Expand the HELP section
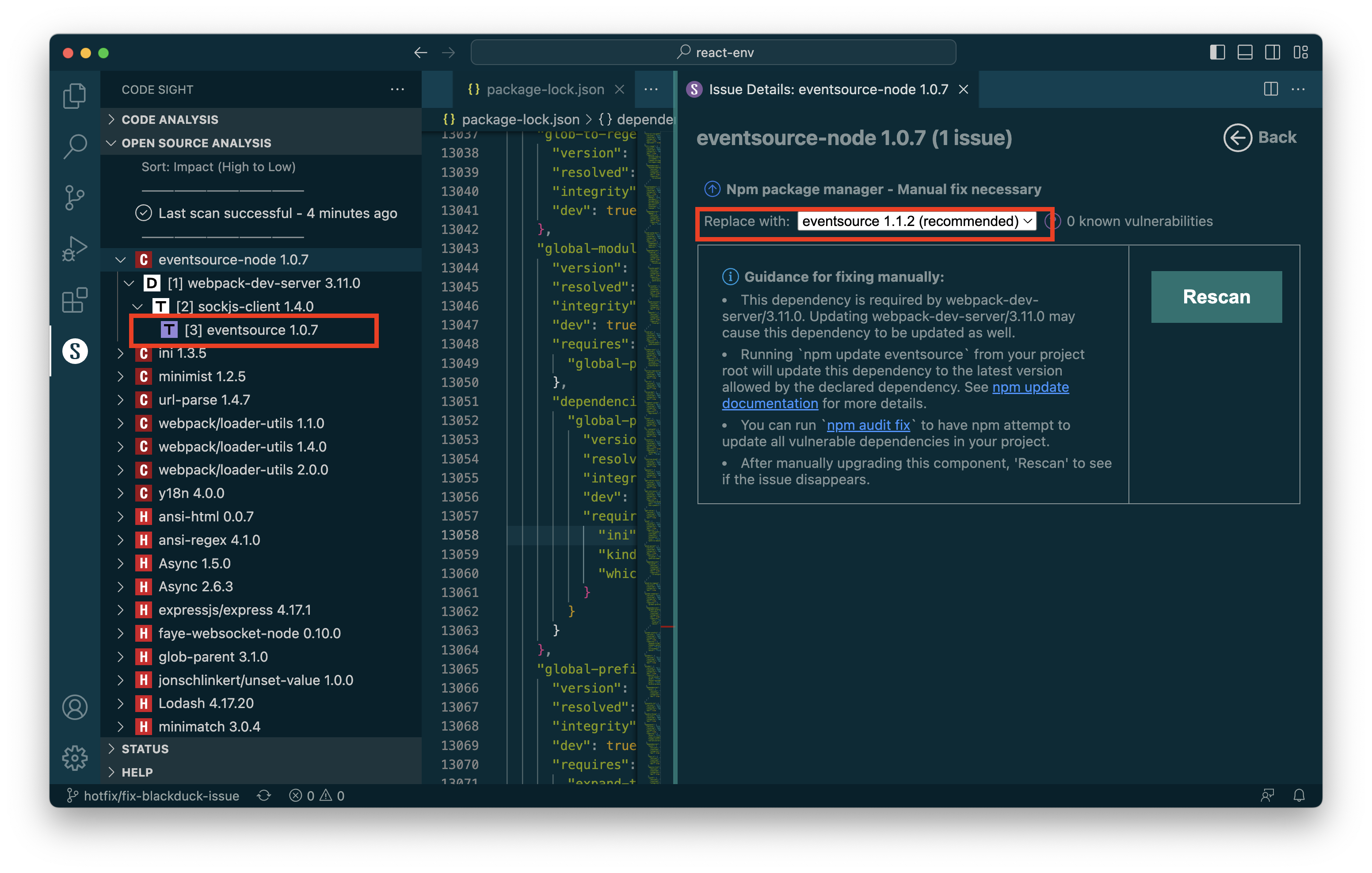This screenshot has width=1372, height=873. pos(261,772)
